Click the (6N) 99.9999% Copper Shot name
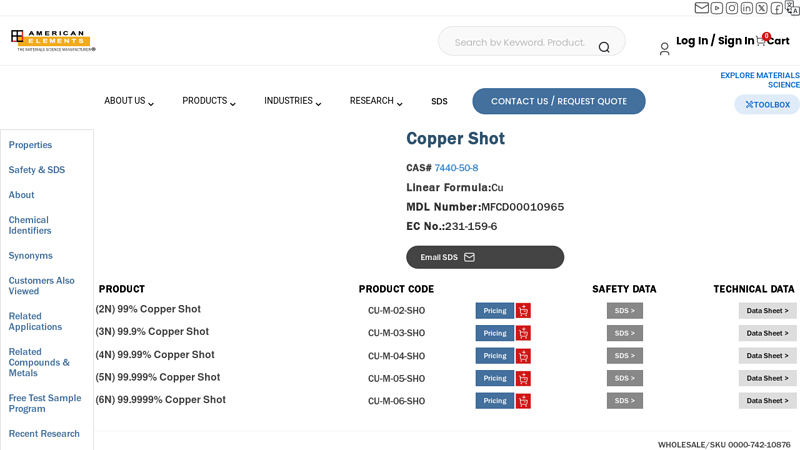 pyautogui.click(x=161, y=400)
